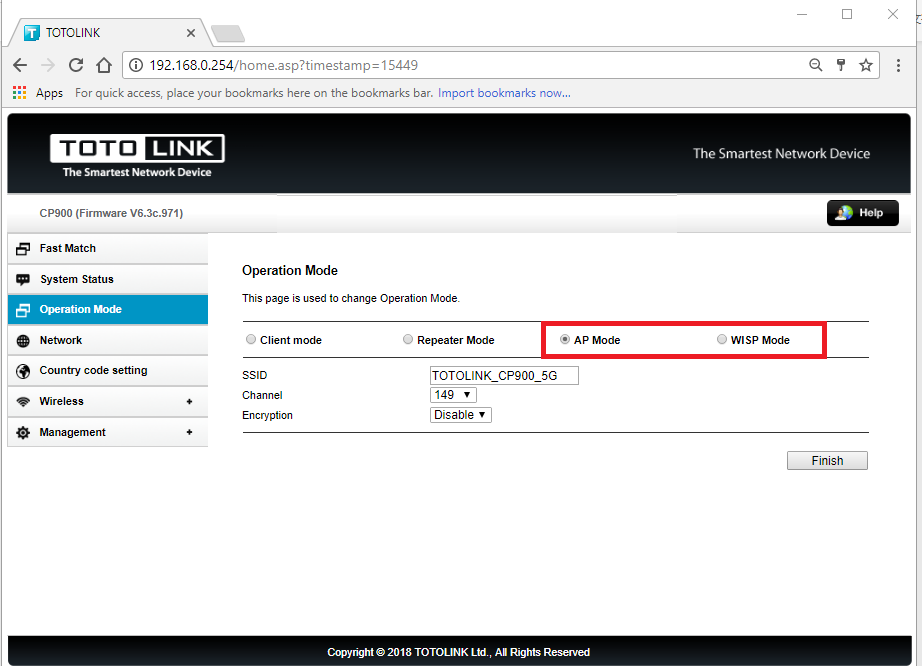
Task: Open the Operation Mode menu item
Action: (108, 310)
